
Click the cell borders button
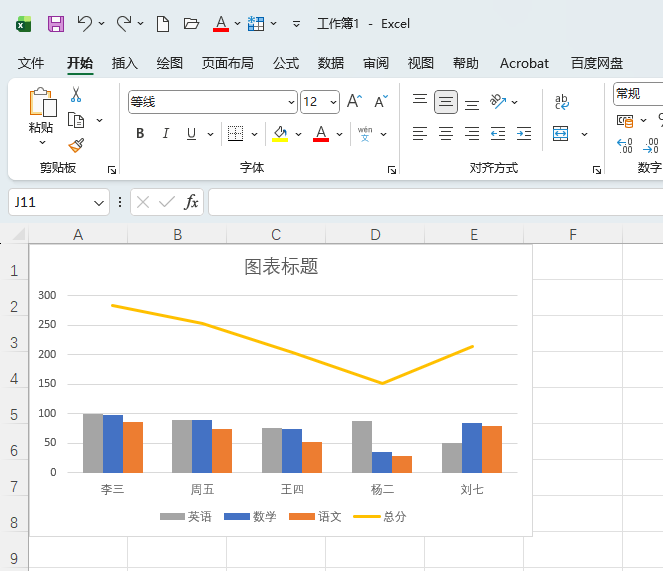pos(236,134)
